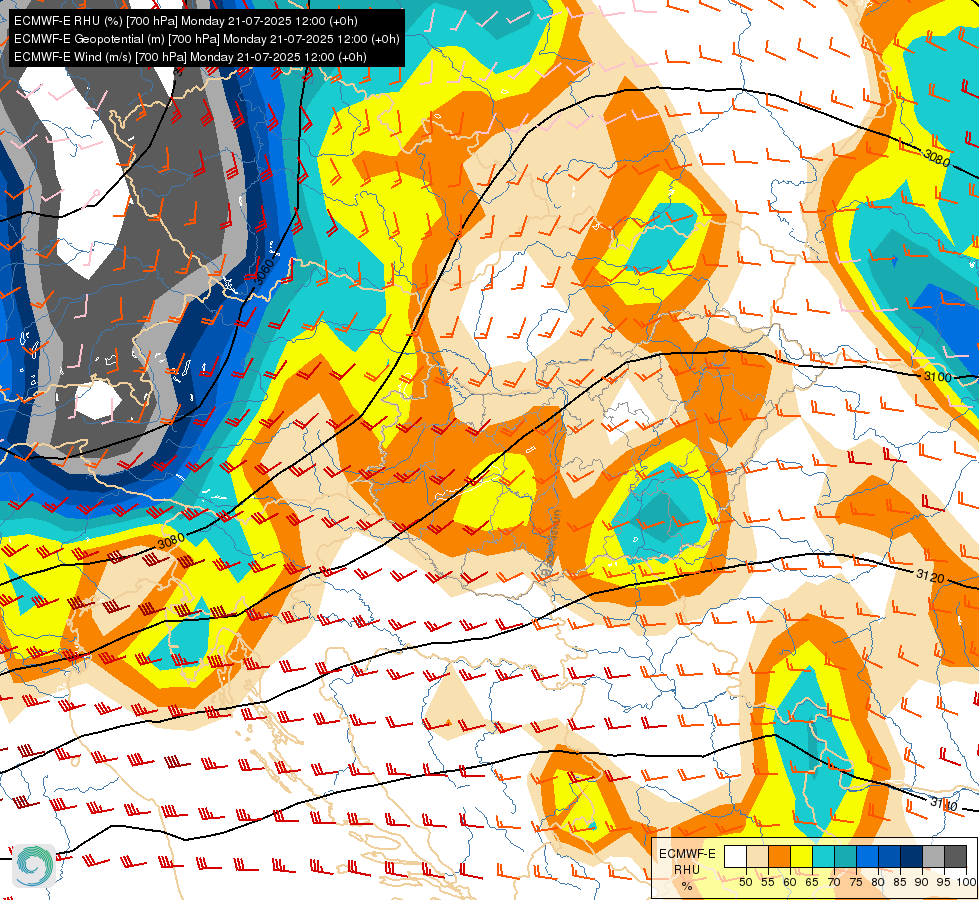
Task: Click the 'ECMWF-E Wind (m/s)' title line
Action: (x=190, y=57)
